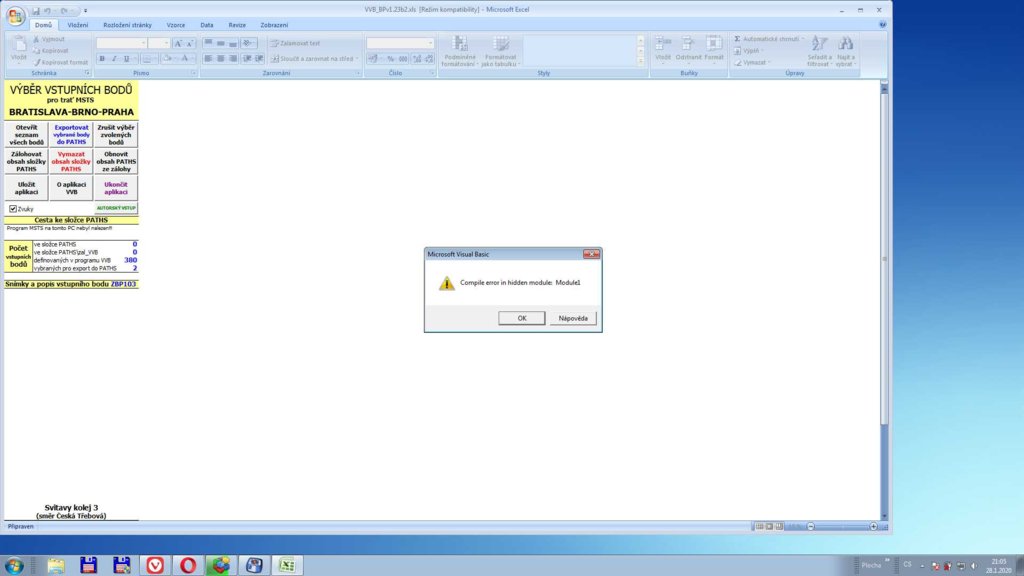
Task: Click the AutoSum sigma icon
Action: point(737,39)
